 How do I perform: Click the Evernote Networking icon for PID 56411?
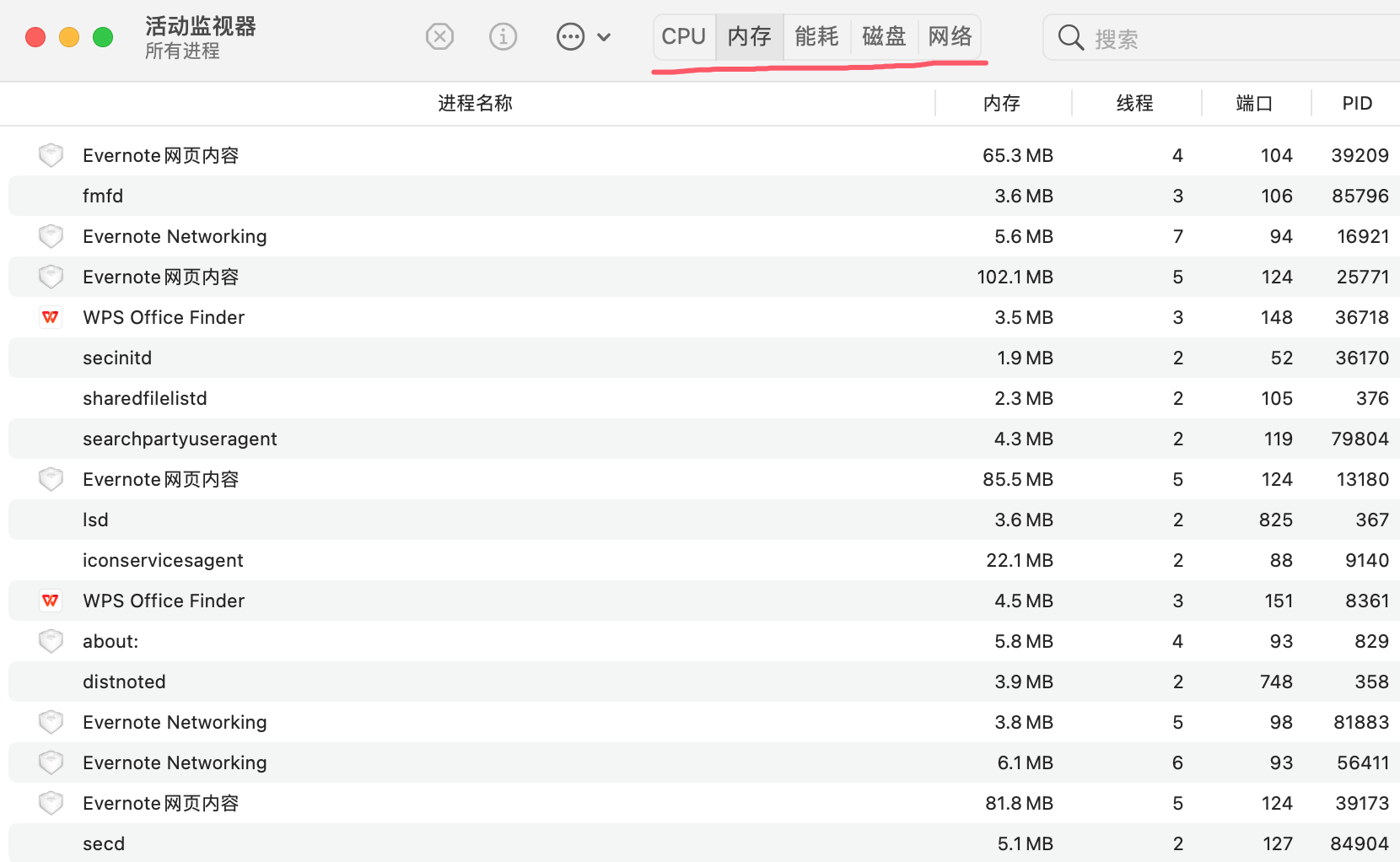pyautogui.click(x=51, y=762)
